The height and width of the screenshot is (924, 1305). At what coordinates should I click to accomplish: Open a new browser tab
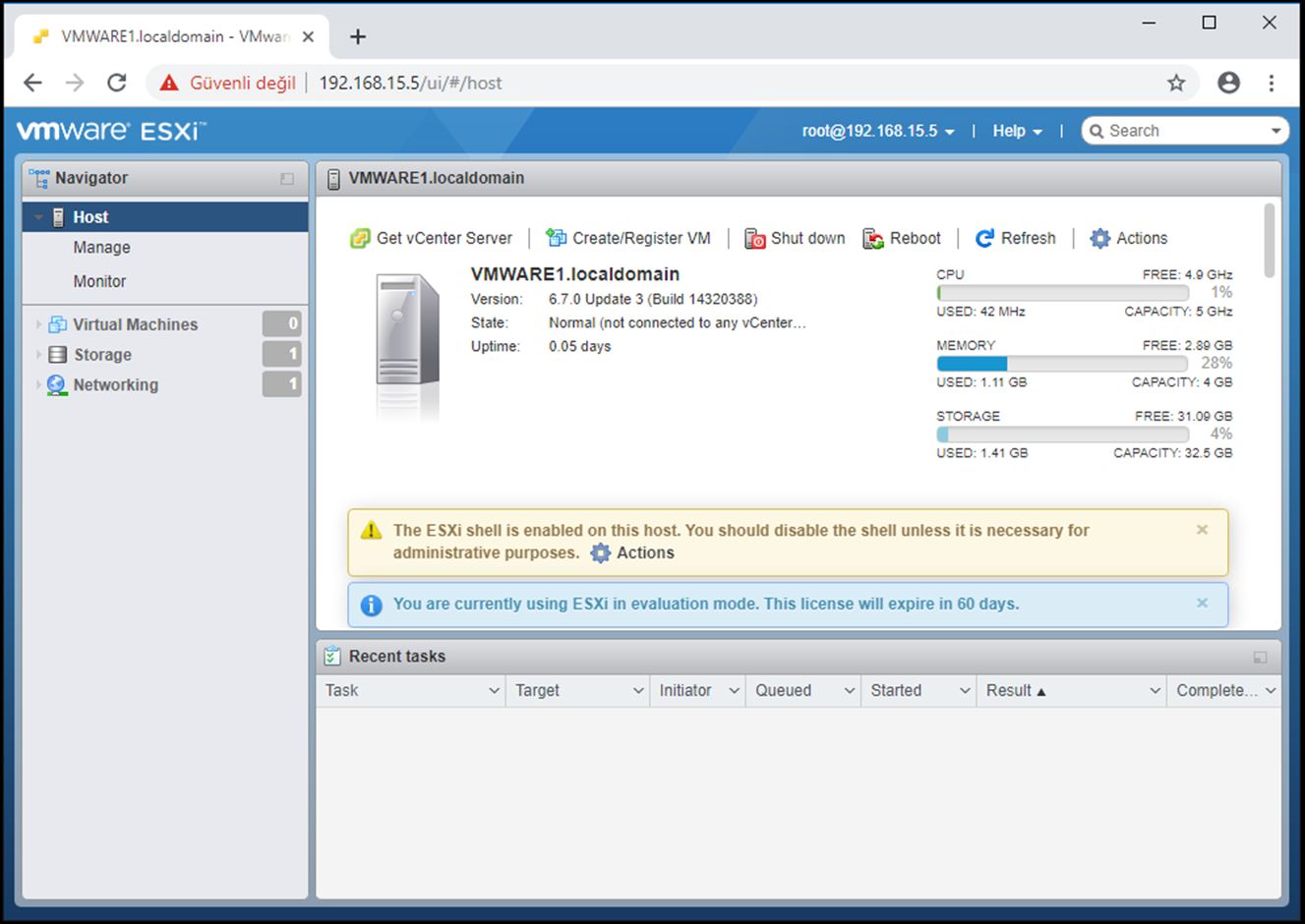[358, 37]
